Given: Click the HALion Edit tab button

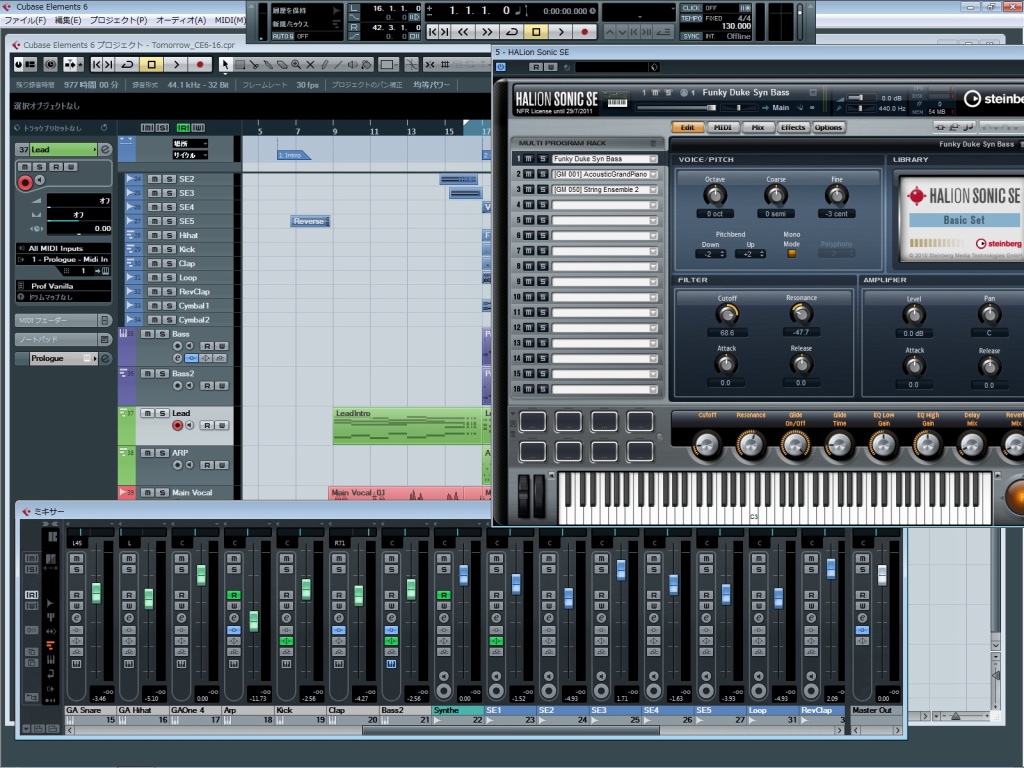Looking at the screenshot, I should 687,127.
